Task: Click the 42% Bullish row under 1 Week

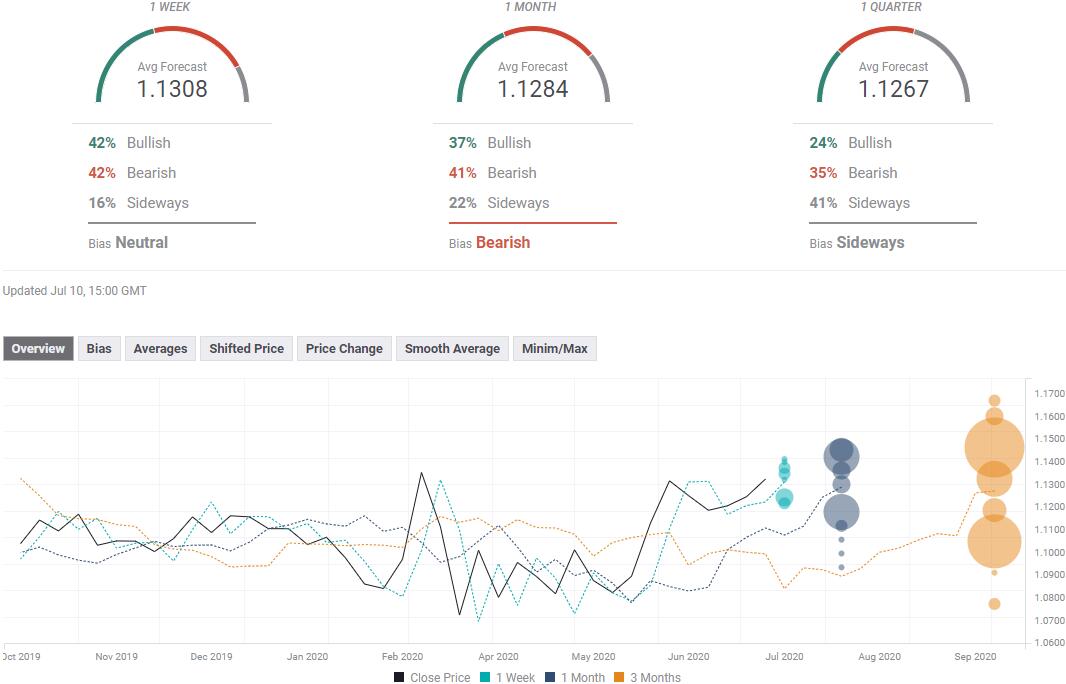Action: (129, 143)
